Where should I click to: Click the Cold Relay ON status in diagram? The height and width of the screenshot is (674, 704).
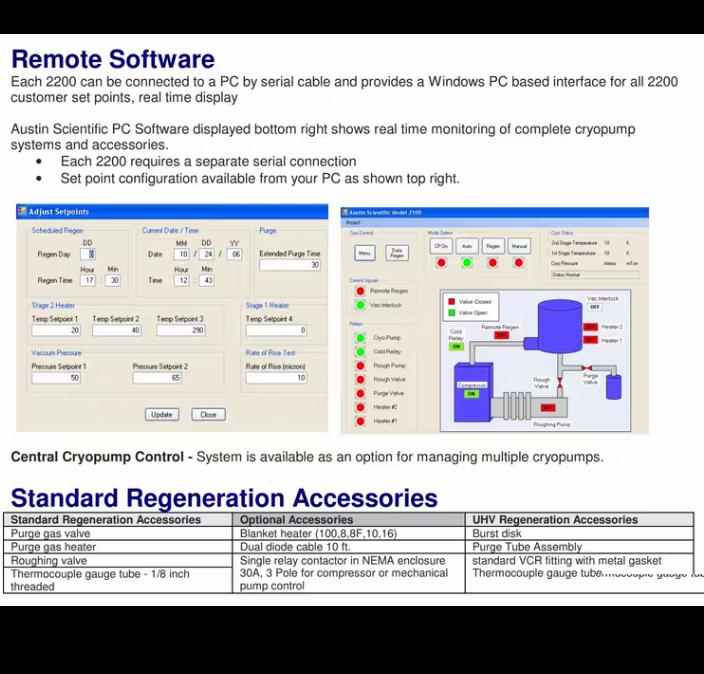(x=456, y=347)
